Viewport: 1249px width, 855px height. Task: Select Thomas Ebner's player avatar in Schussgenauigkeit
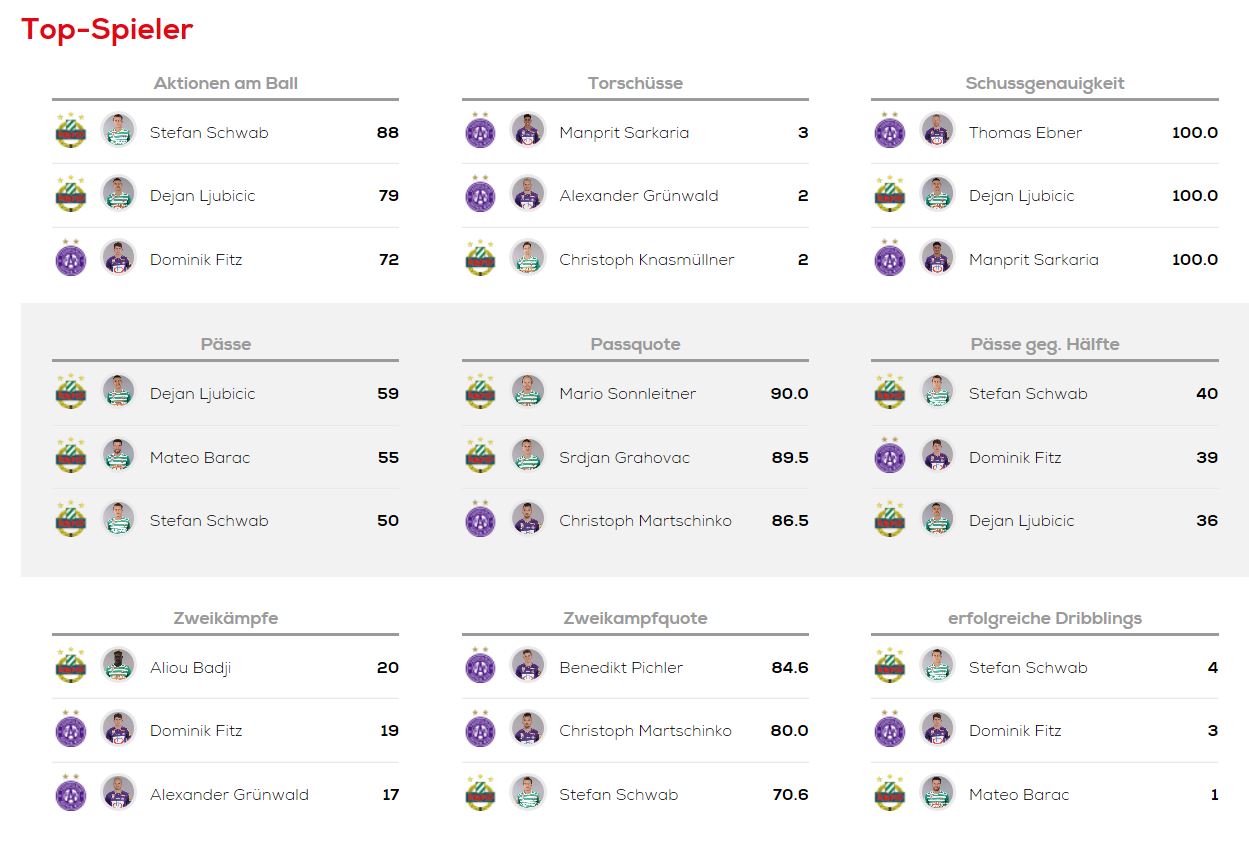937,132
